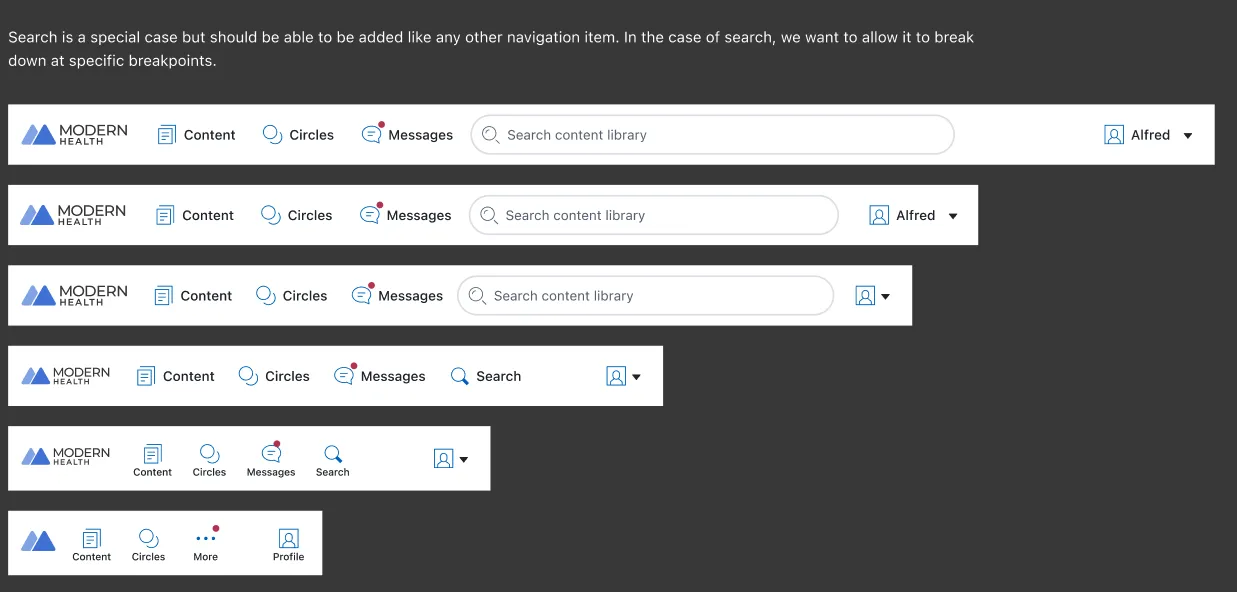This screenshot has width=1237, height=592.
Task: Expand the dropdown arrow beside Alfred in the top navbar
Action: [x=1188, y=136]
